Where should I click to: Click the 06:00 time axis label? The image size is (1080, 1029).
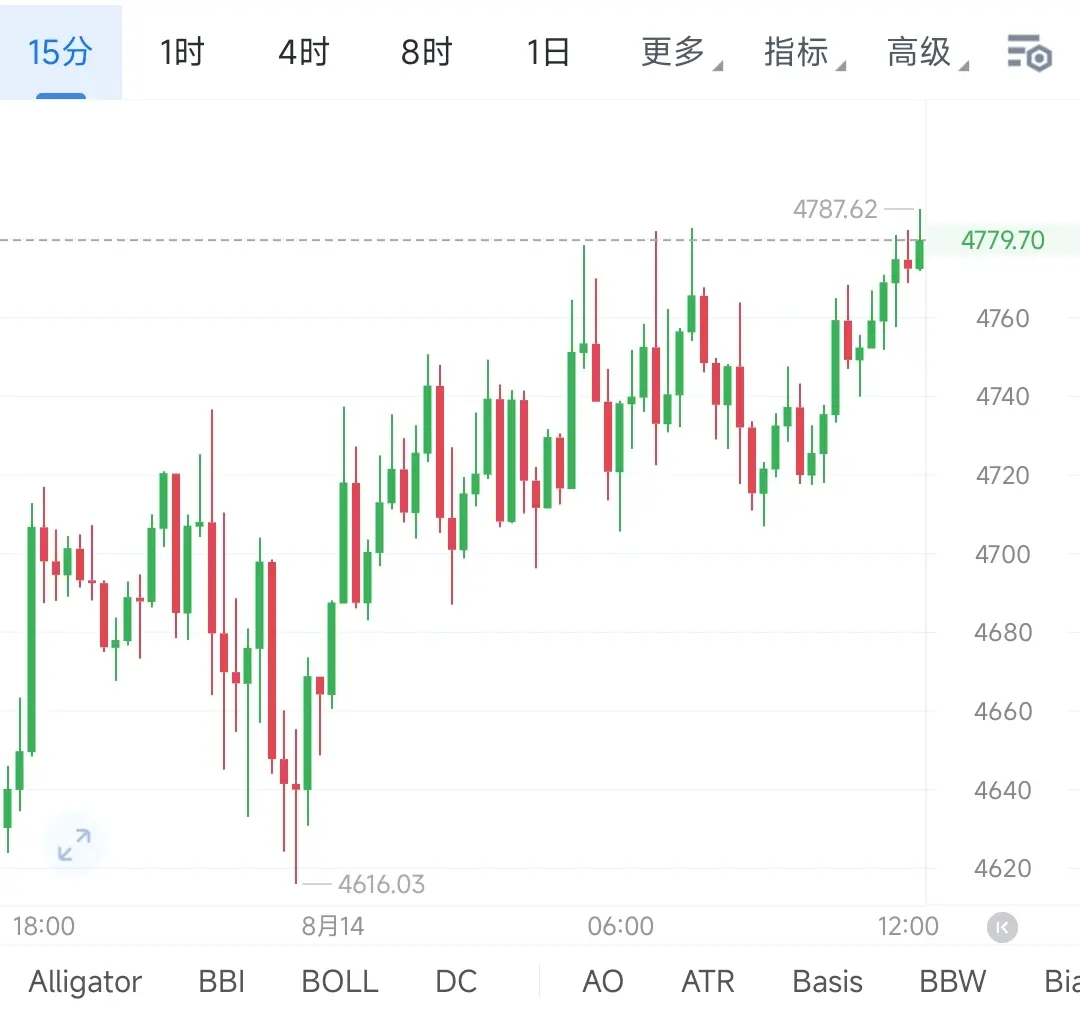[621, 926]
